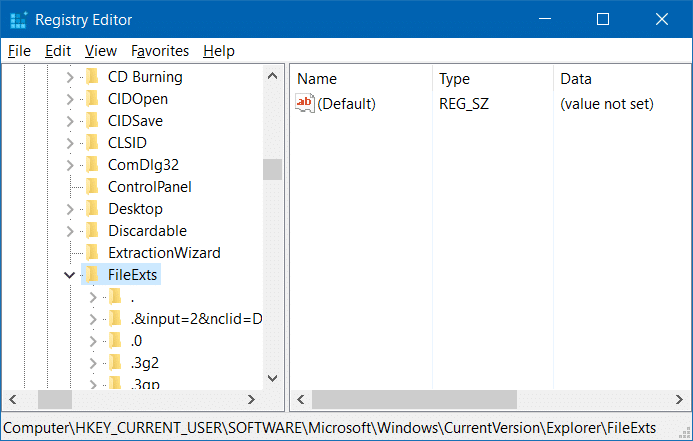Expand the CD Burning key
This screenshot has height=441, width=693.
tap(70, 77)
